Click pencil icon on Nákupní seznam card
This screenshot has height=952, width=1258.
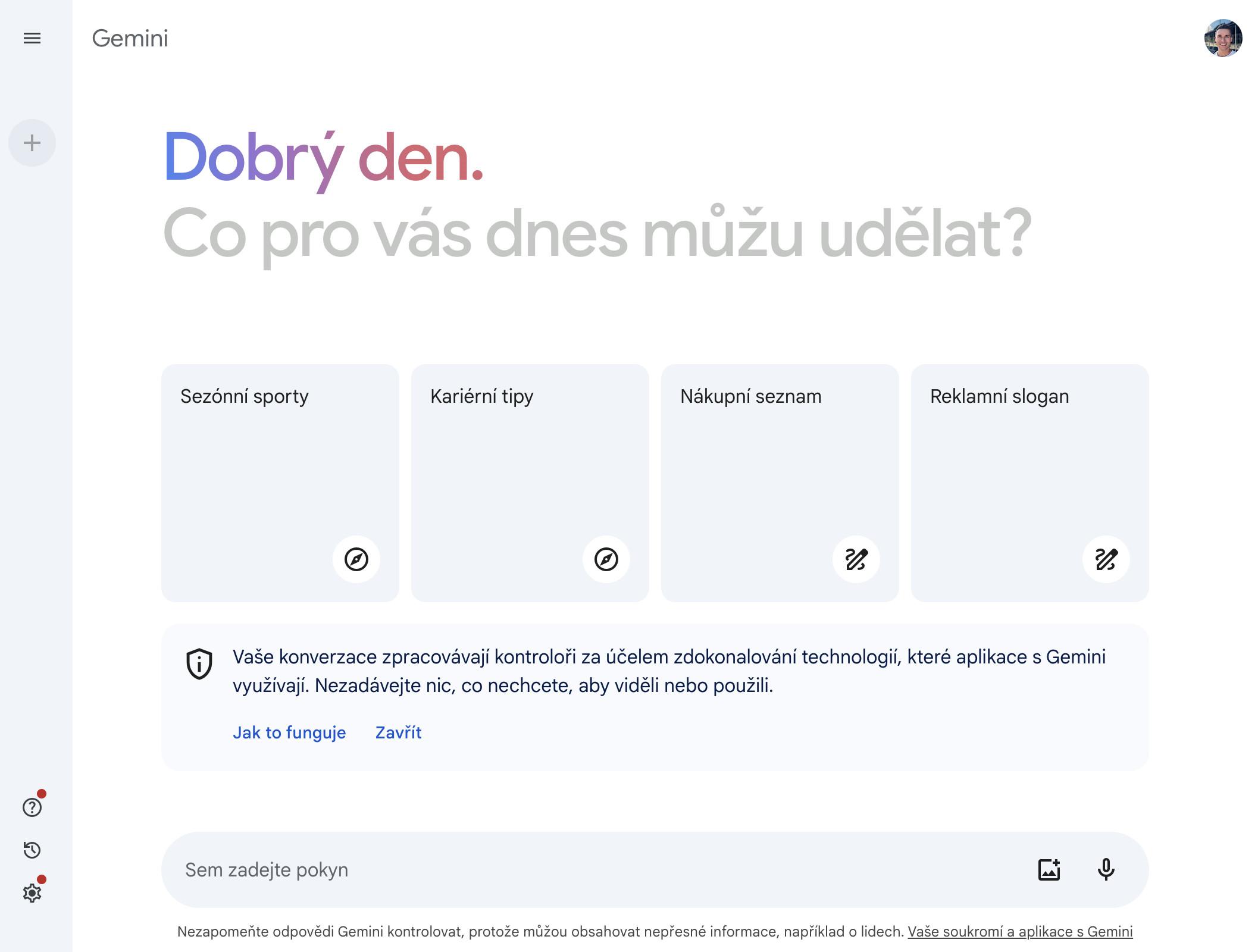[856, 559]
